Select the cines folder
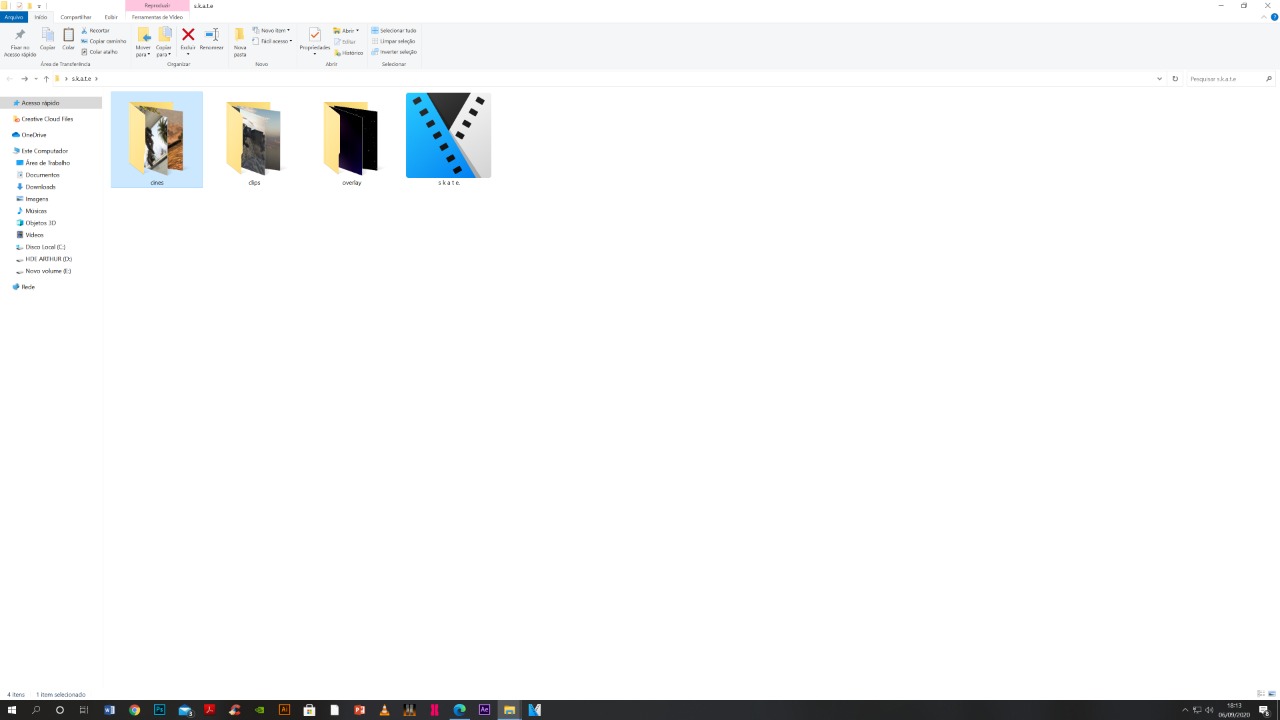 point(157,140)
